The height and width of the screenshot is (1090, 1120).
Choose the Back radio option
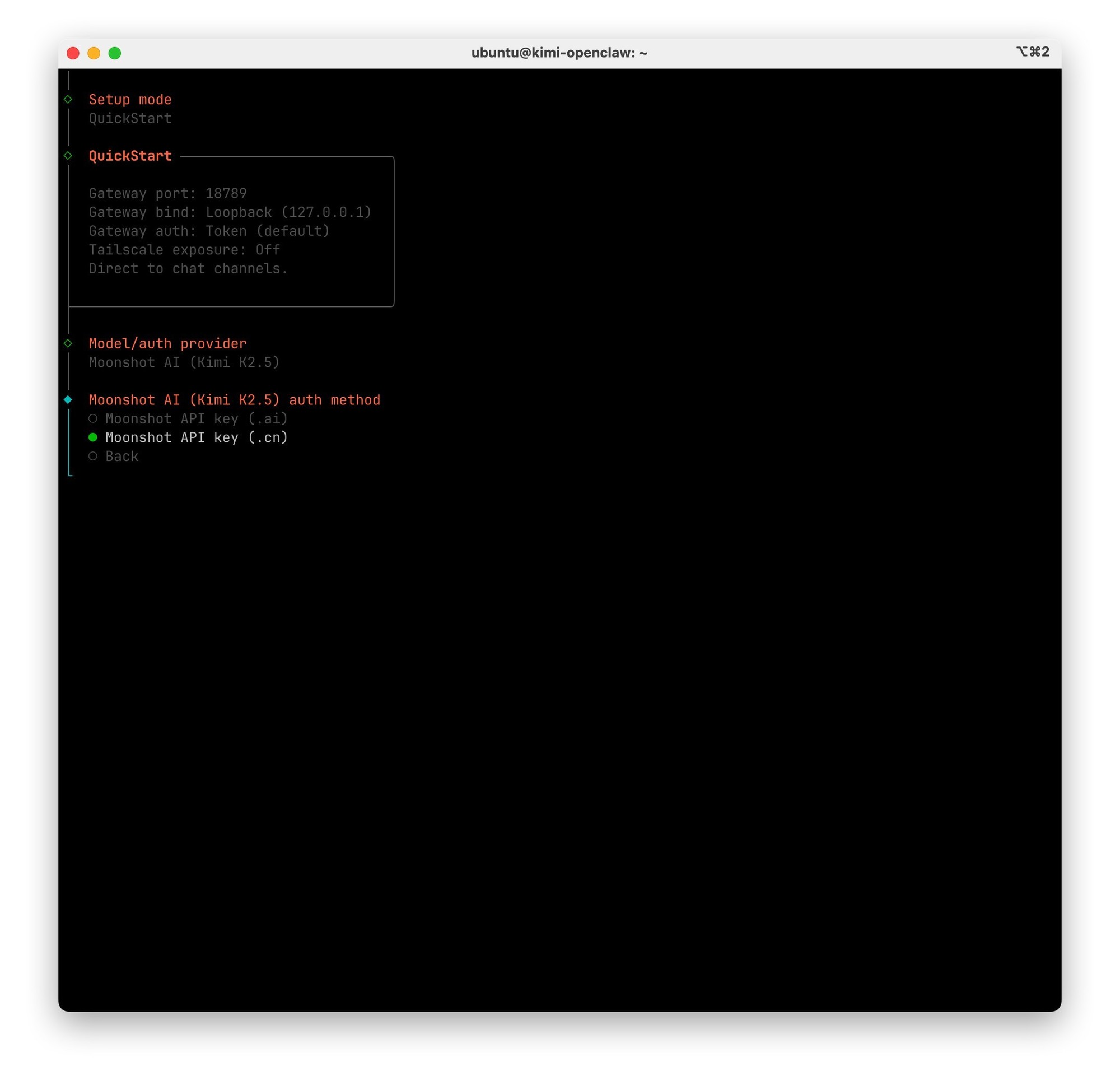pyautogui.click(x=93, y=457)
